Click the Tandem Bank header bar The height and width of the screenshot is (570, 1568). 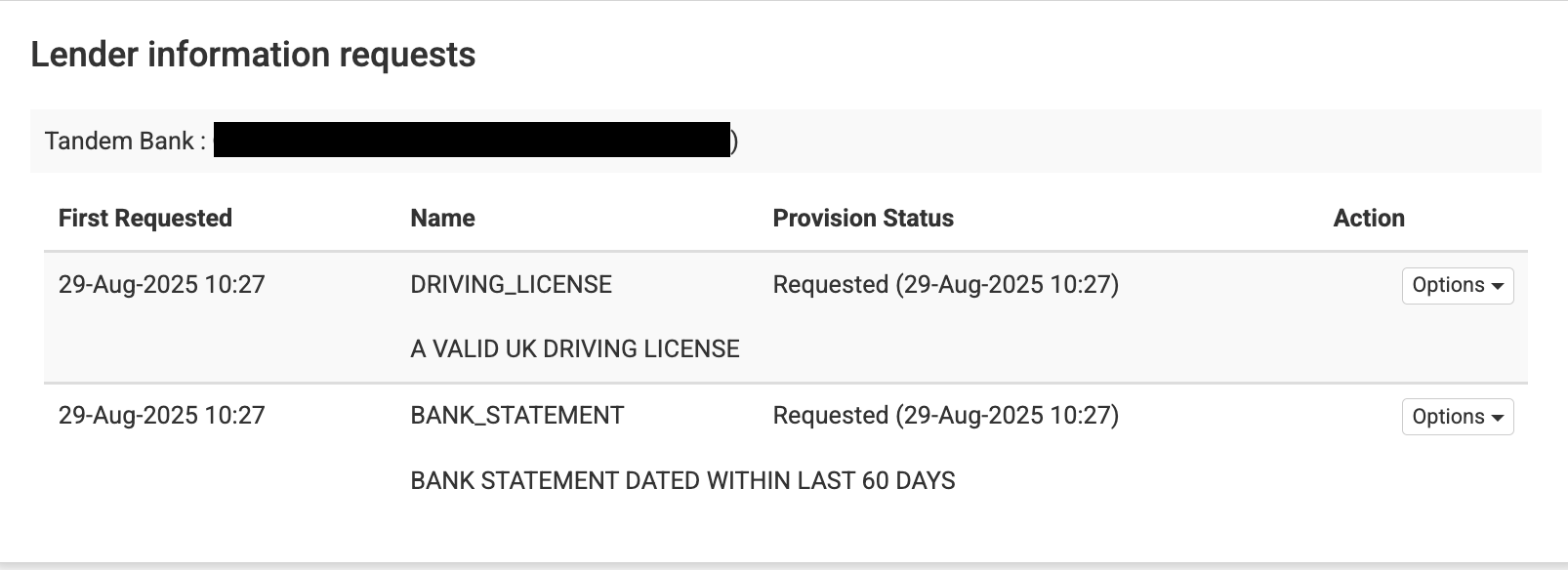[x=781, y=140]
